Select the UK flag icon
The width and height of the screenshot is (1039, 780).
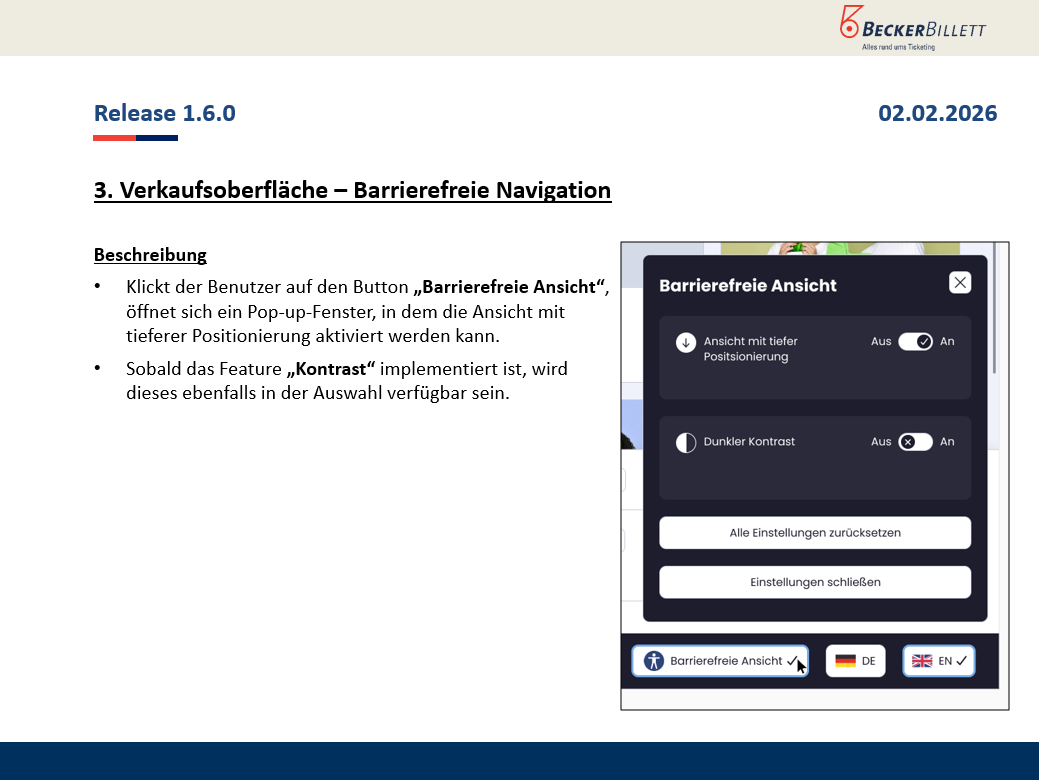coord(922,661)
